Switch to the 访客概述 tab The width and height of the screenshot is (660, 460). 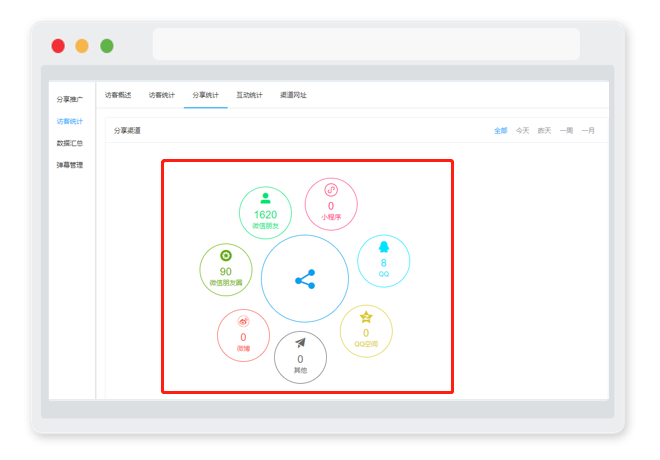[x=118, y=95]
